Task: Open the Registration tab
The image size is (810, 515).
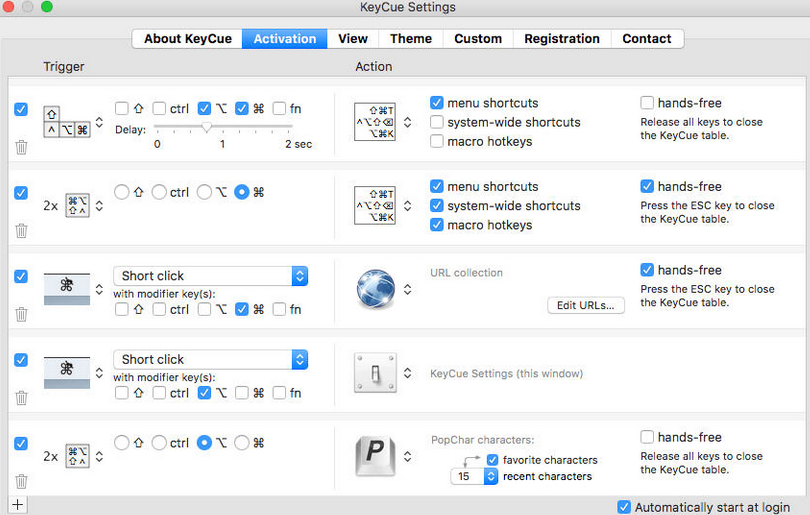Action: [x=562, y=39]
